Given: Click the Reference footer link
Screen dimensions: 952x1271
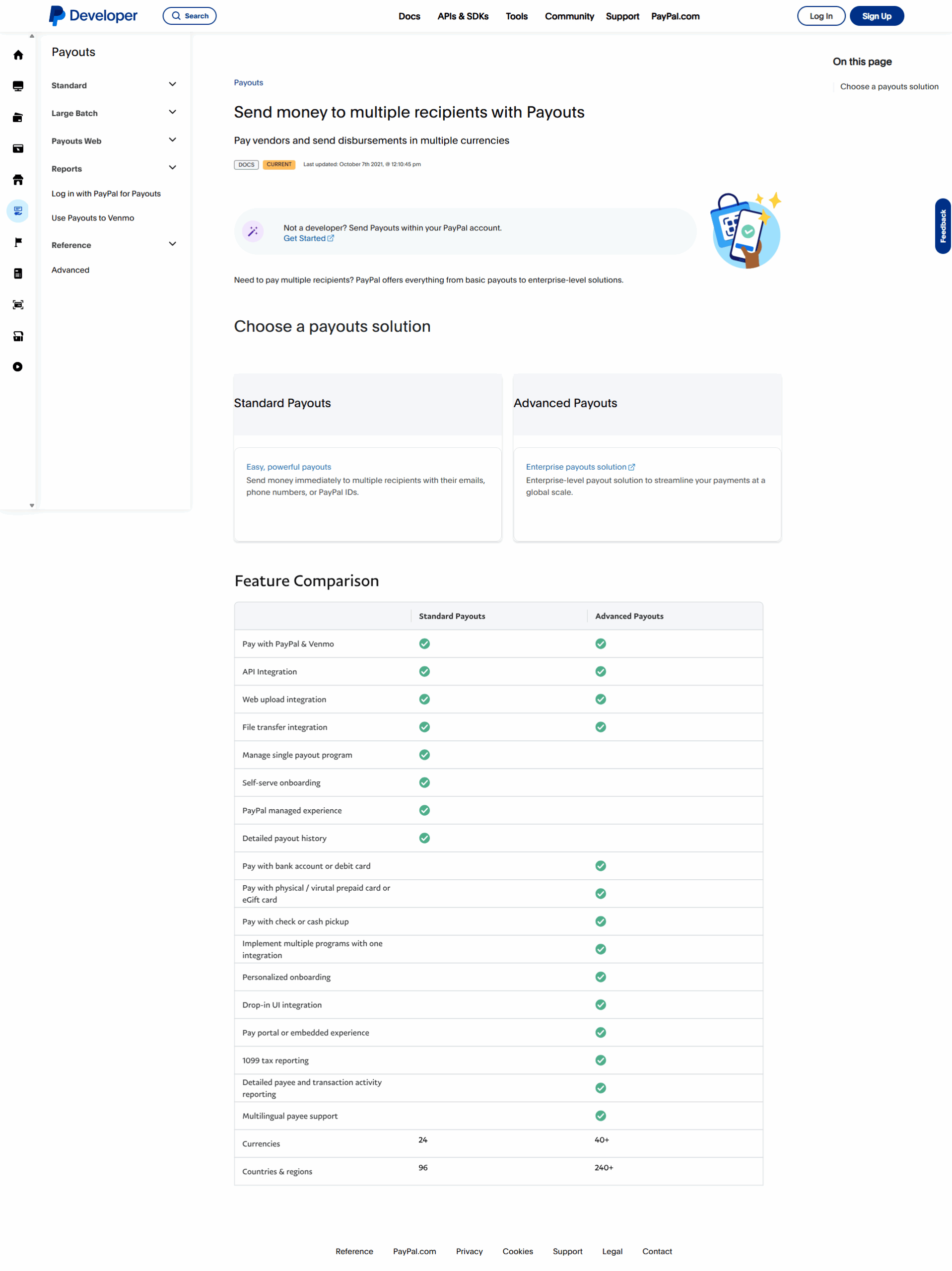Looking at the screenshot, I should [x=354, y=1251].
